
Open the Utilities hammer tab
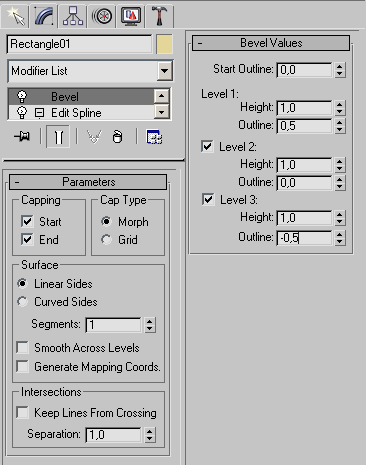tap(159, 15)
